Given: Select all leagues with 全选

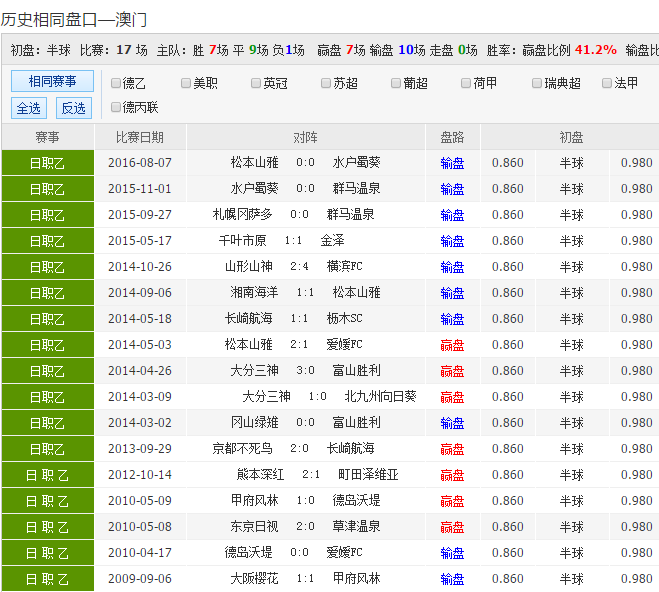Looking at the screenshot, I should [x=29, y=108].
